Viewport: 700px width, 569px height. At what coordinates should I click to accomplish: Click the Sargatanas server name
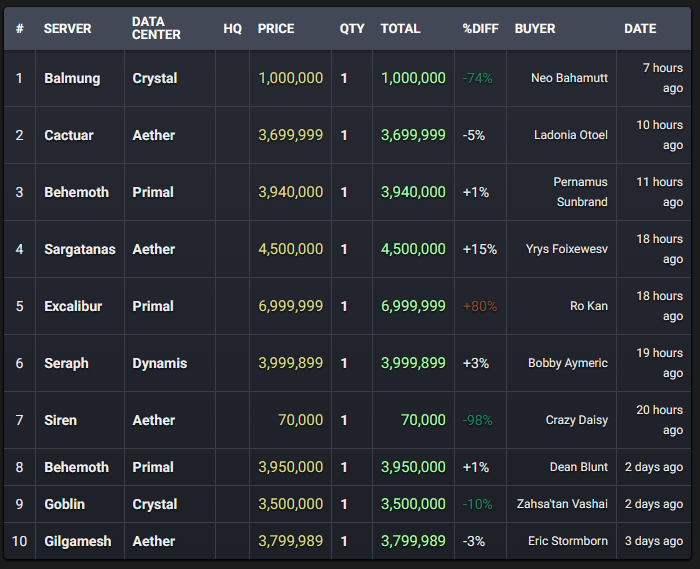click(80, 249)
